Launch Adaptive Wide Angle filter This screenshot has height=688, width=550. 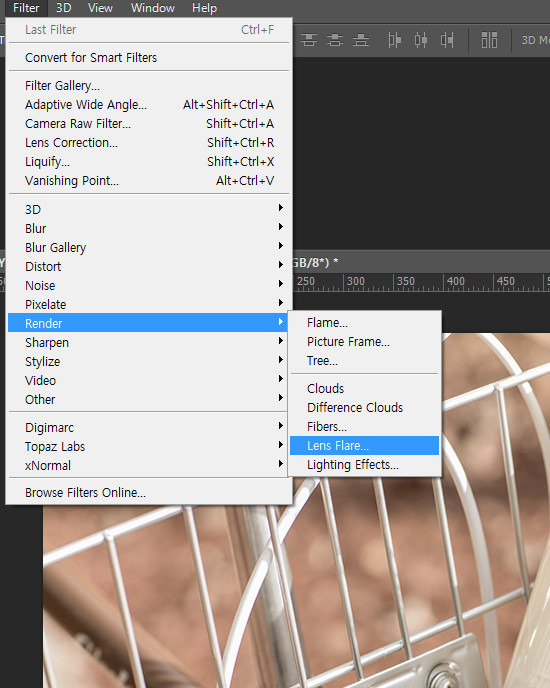[x=150, y=104]
